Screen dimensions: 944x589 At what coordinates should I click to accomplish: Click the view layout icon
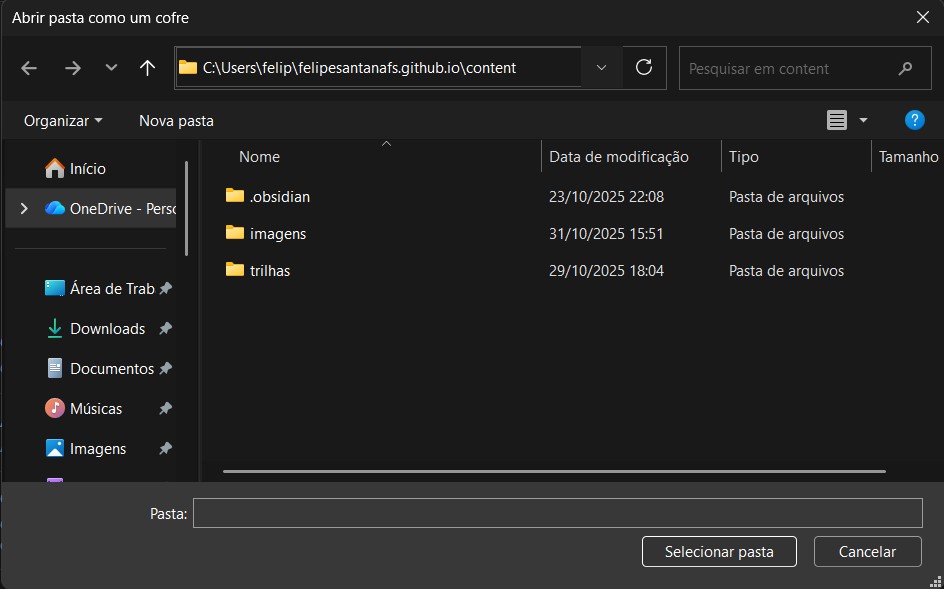pos(836,120)
